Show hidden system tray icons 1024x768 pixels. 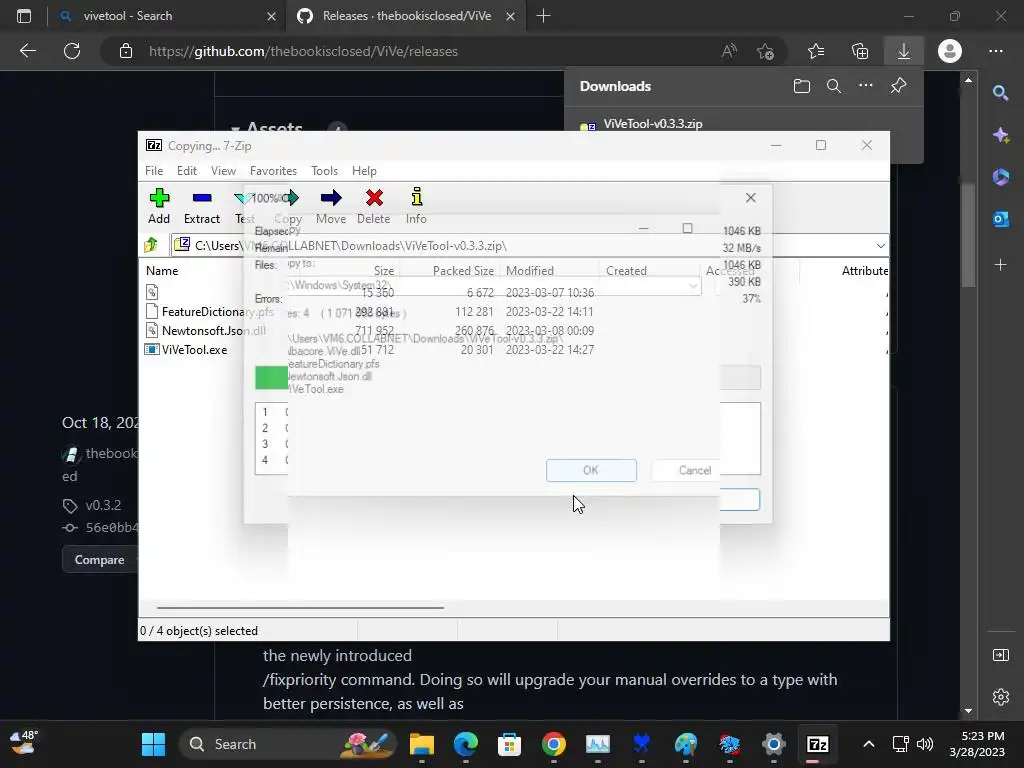click(869, 744)
